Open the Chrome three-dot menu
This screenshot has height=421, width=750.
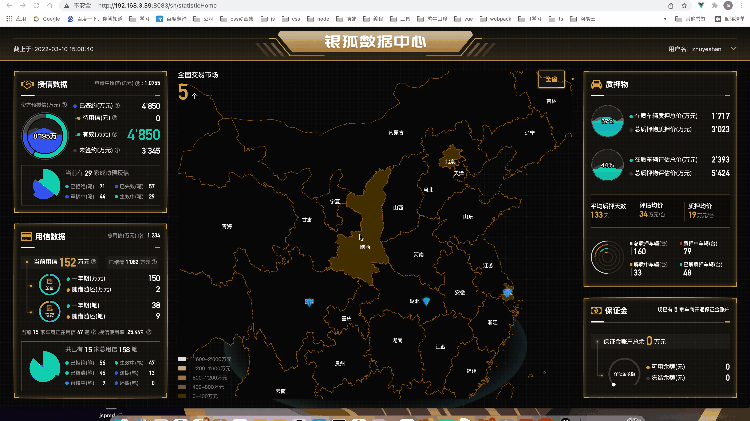[742, 6]
